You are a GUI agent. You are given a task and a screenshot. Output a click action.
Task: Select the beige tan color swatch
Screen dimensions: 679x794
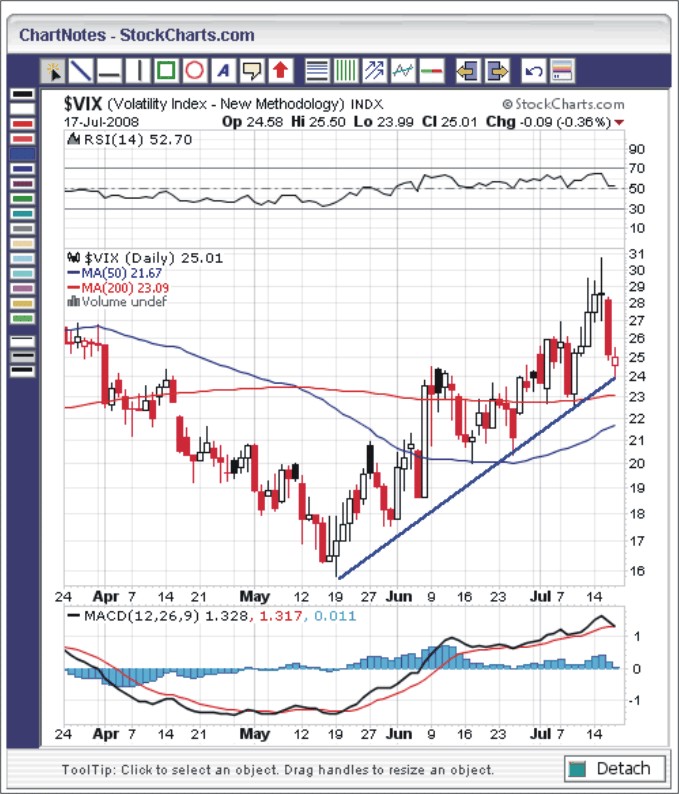[x=22, y=244]
